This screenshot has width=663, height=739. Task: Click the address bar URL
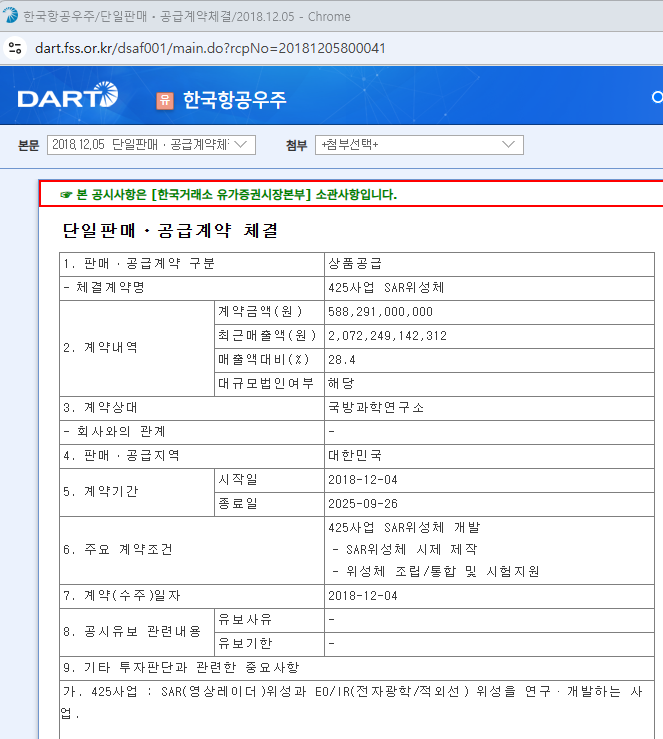[210, 48]
